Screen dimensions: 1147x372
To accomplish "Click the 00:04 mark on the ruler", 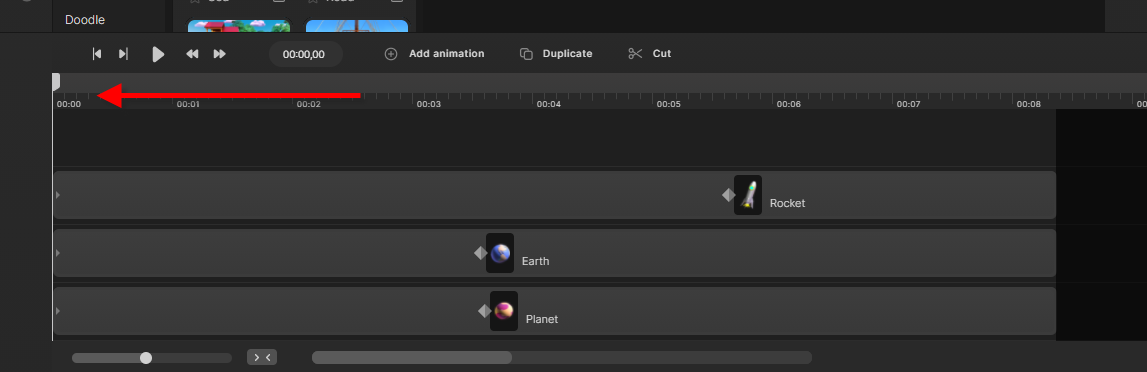I will point(549,104).
